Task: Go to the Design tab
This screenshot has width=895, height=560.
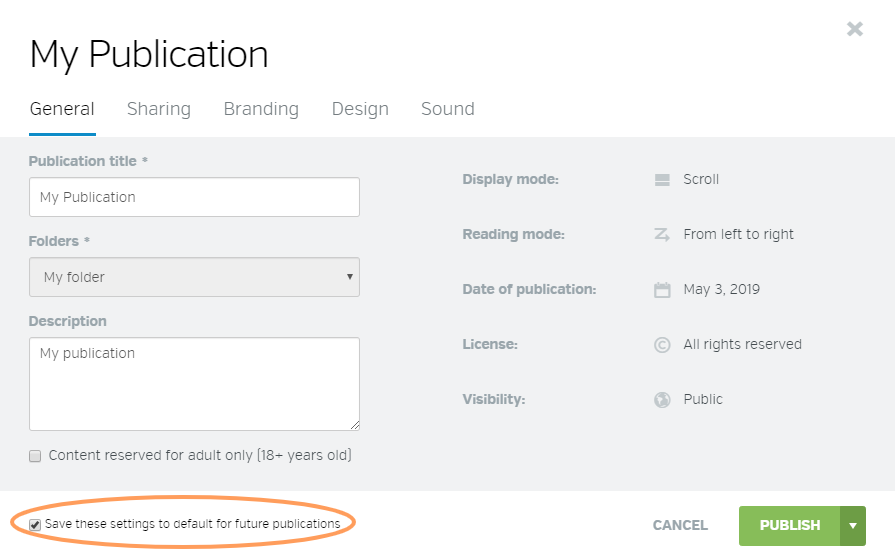Action: [360, 109]
